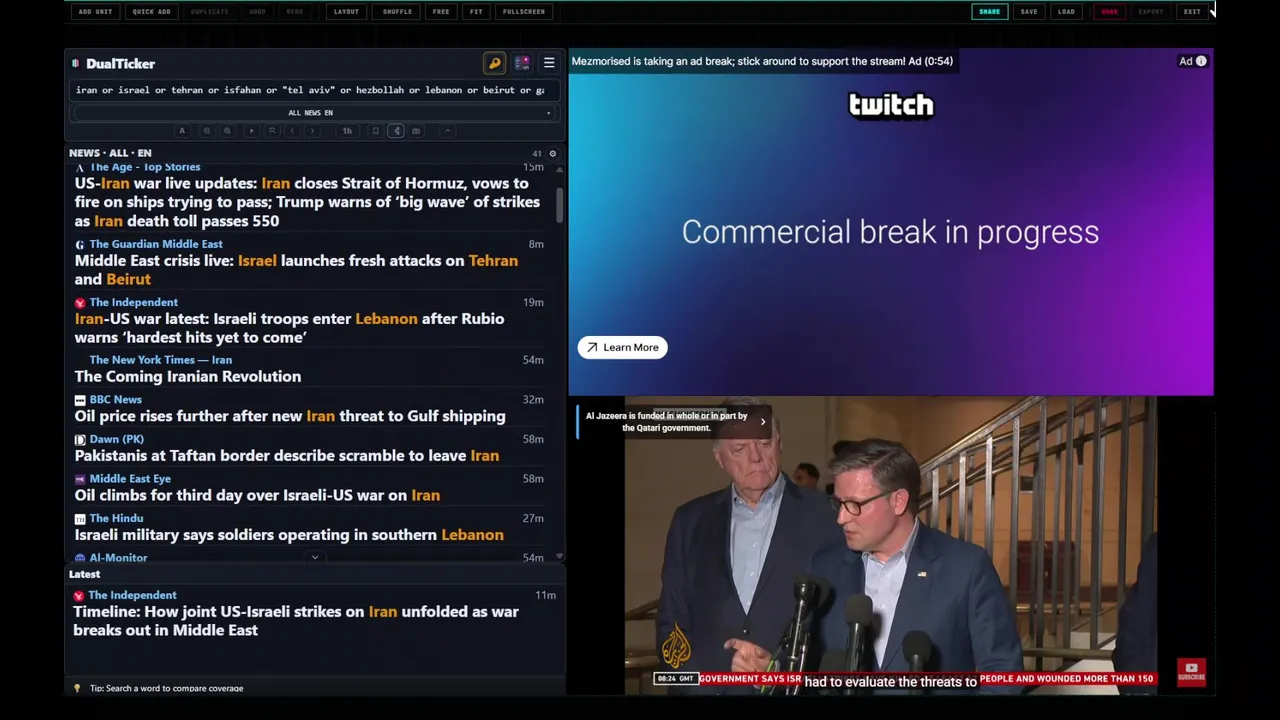Click the previous arrow icon in ticker toolbar

[291, 131]
